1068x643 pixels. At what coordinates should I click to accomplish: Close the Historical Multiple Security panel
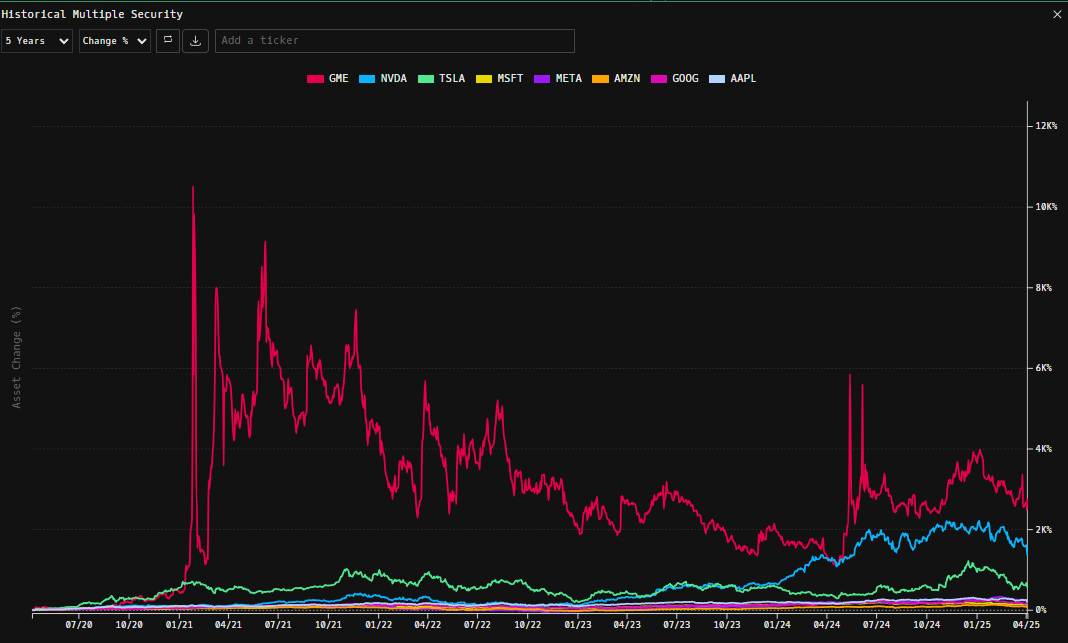[1057, 14]
